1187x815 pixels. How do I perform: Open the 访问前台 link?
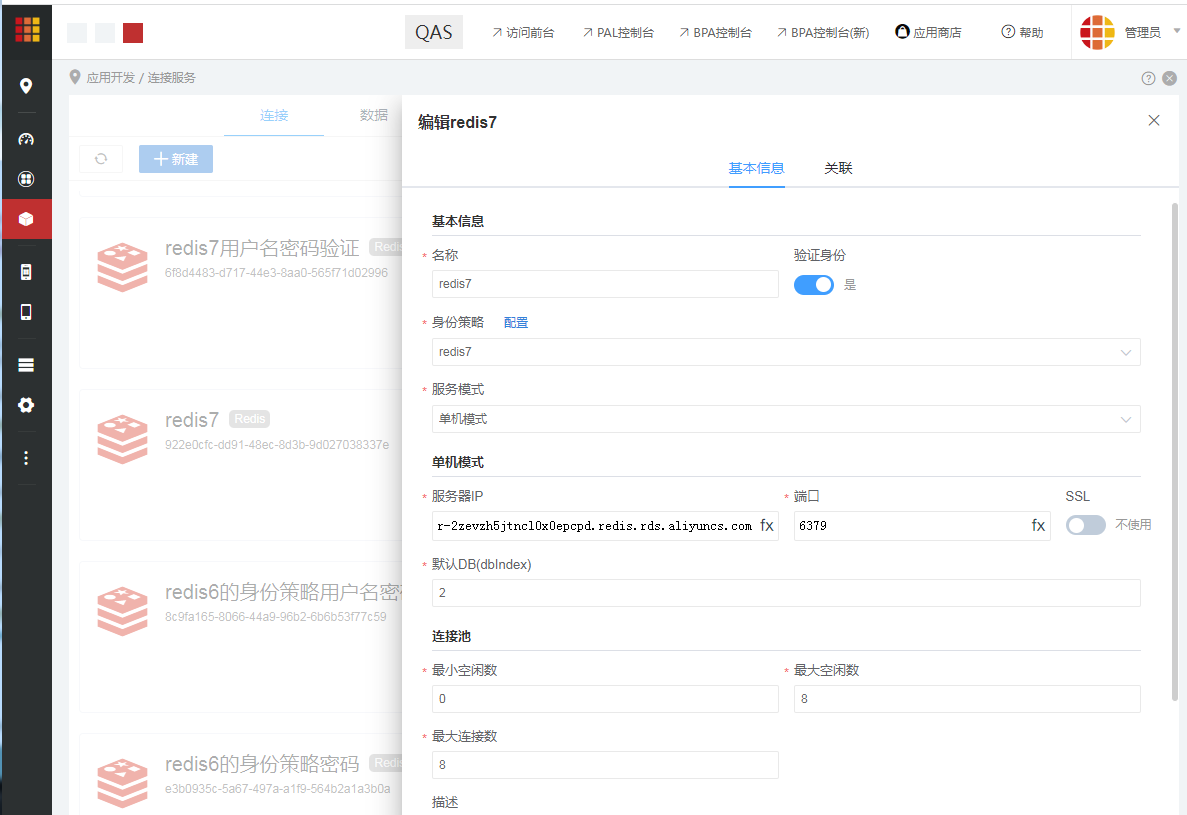coord(523,33)
